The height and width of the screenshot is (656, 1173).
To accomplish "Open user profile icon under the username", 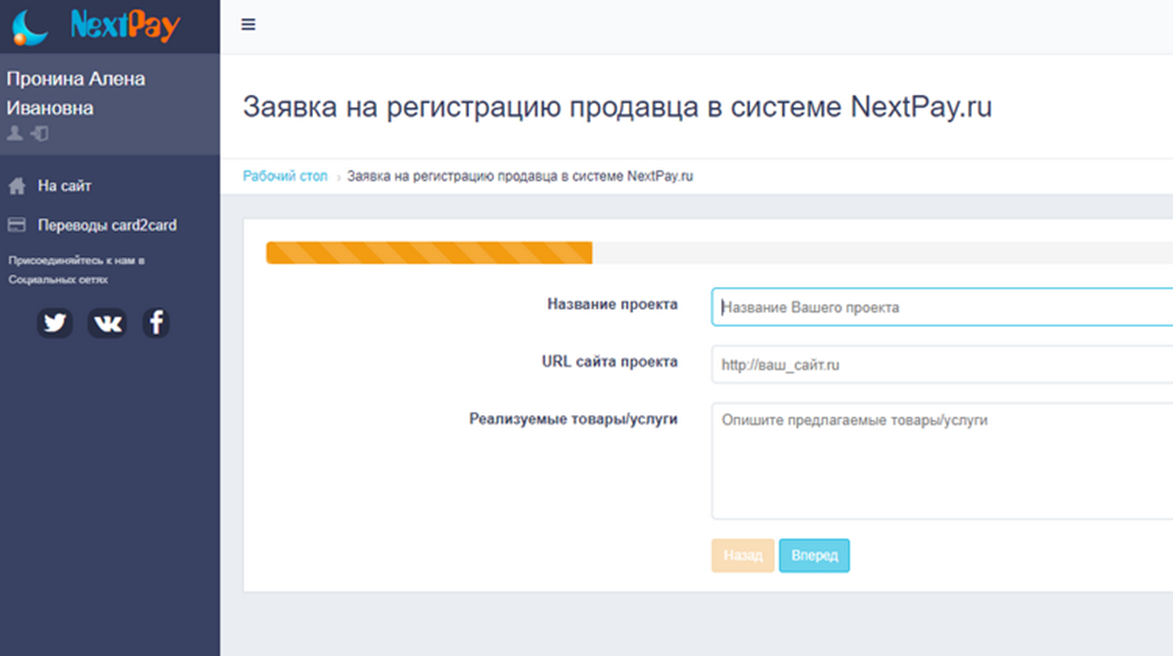I will [x=15, y=133].
